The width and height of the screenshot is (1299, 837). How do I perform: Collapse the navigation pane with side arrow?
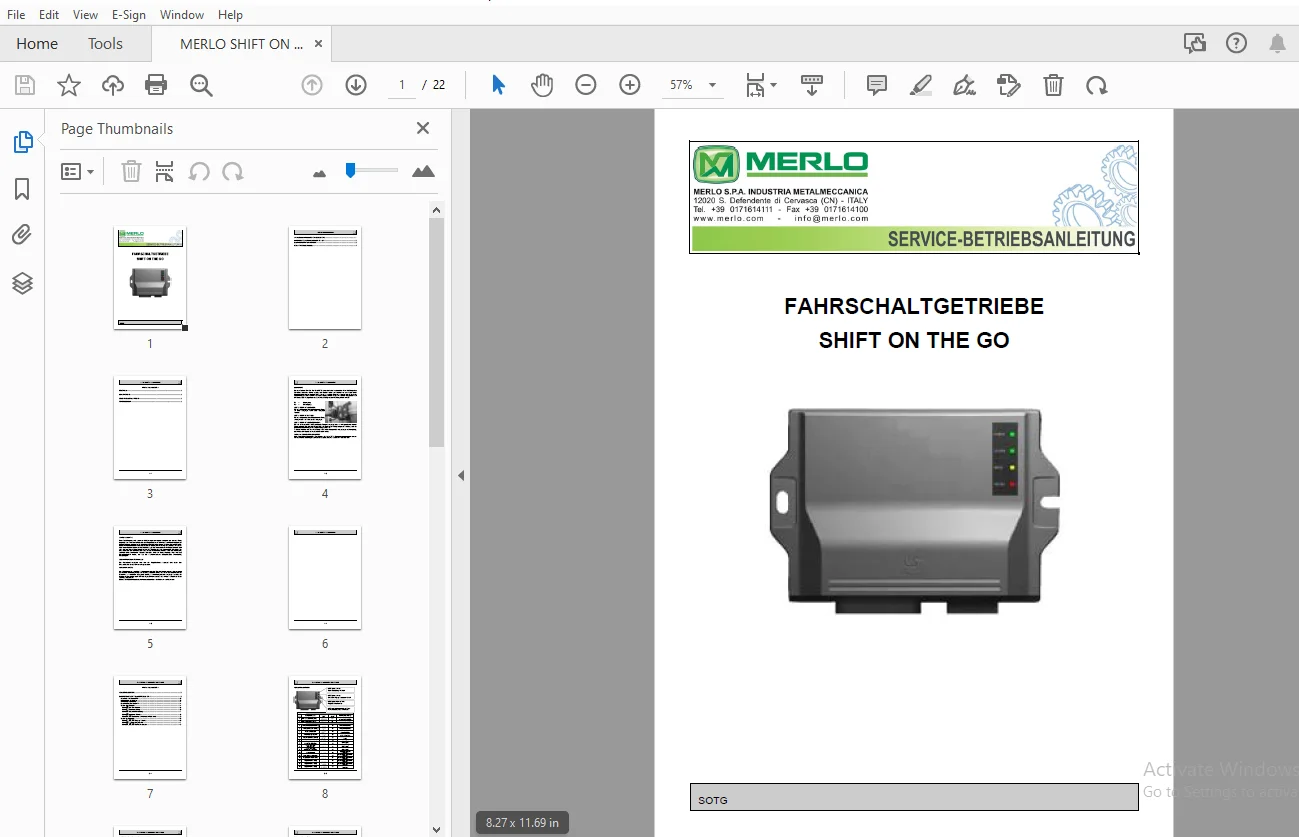(461, 476)
